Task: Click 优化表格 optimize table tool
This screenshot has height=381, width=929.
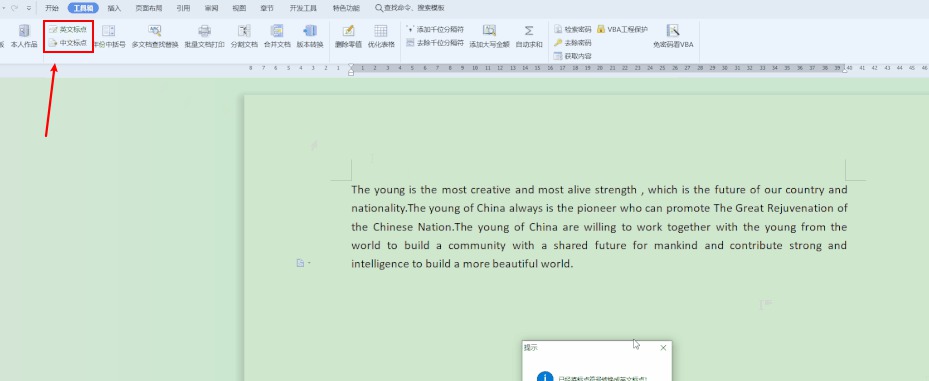Action: tap(381, 36)
